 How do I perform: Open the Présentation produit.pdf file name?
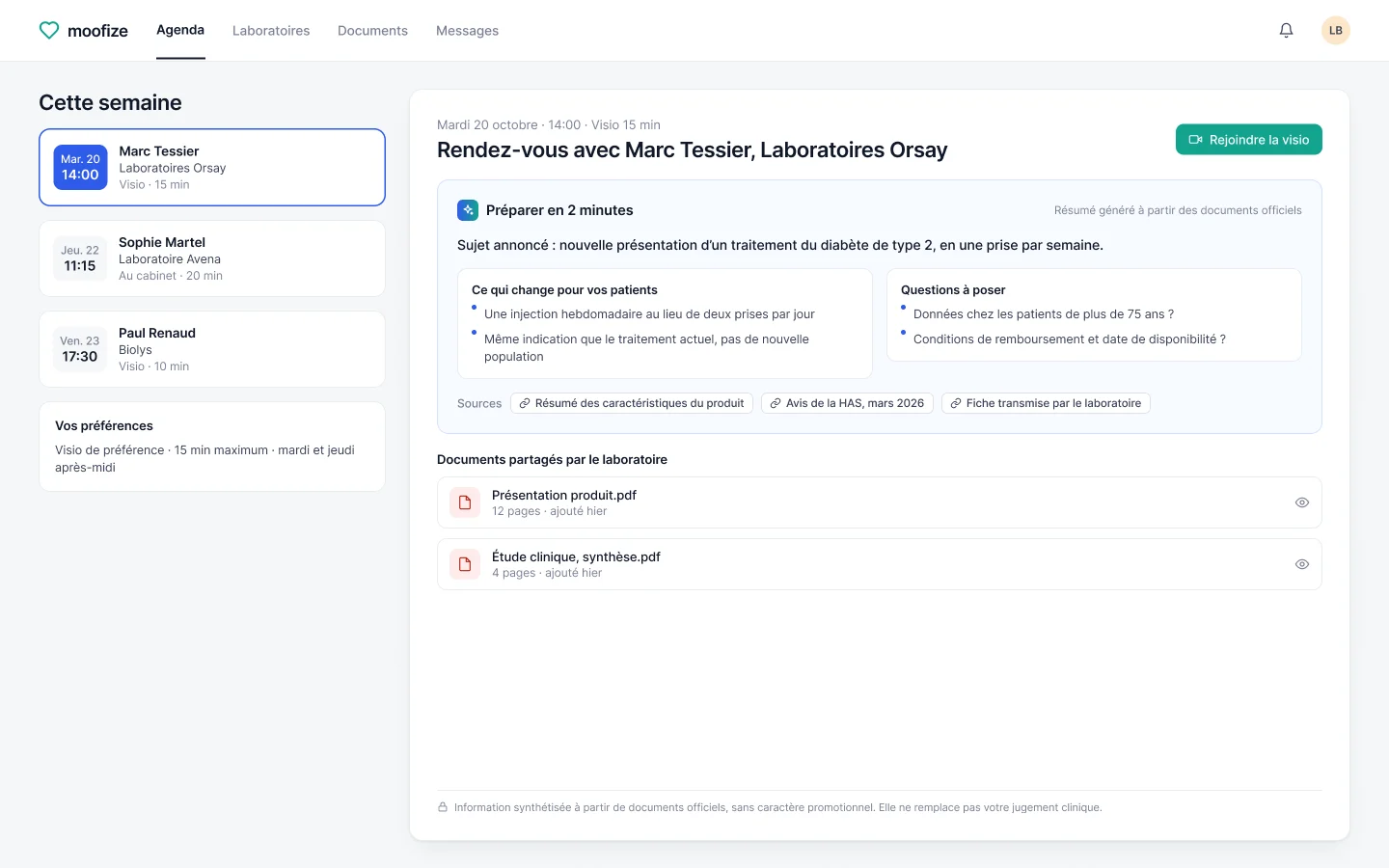coord(564,495)
